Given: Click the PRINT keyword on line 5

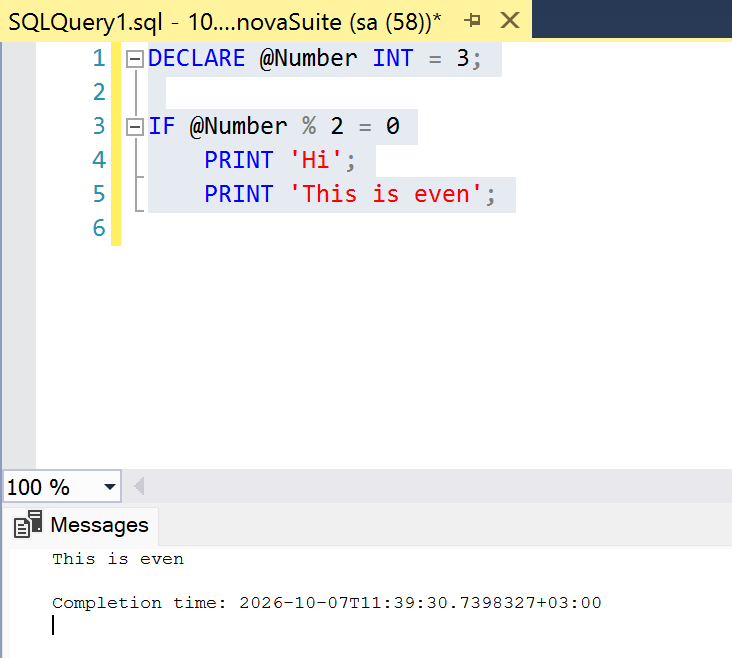Looking at the screenshot, I should [239, 194].
